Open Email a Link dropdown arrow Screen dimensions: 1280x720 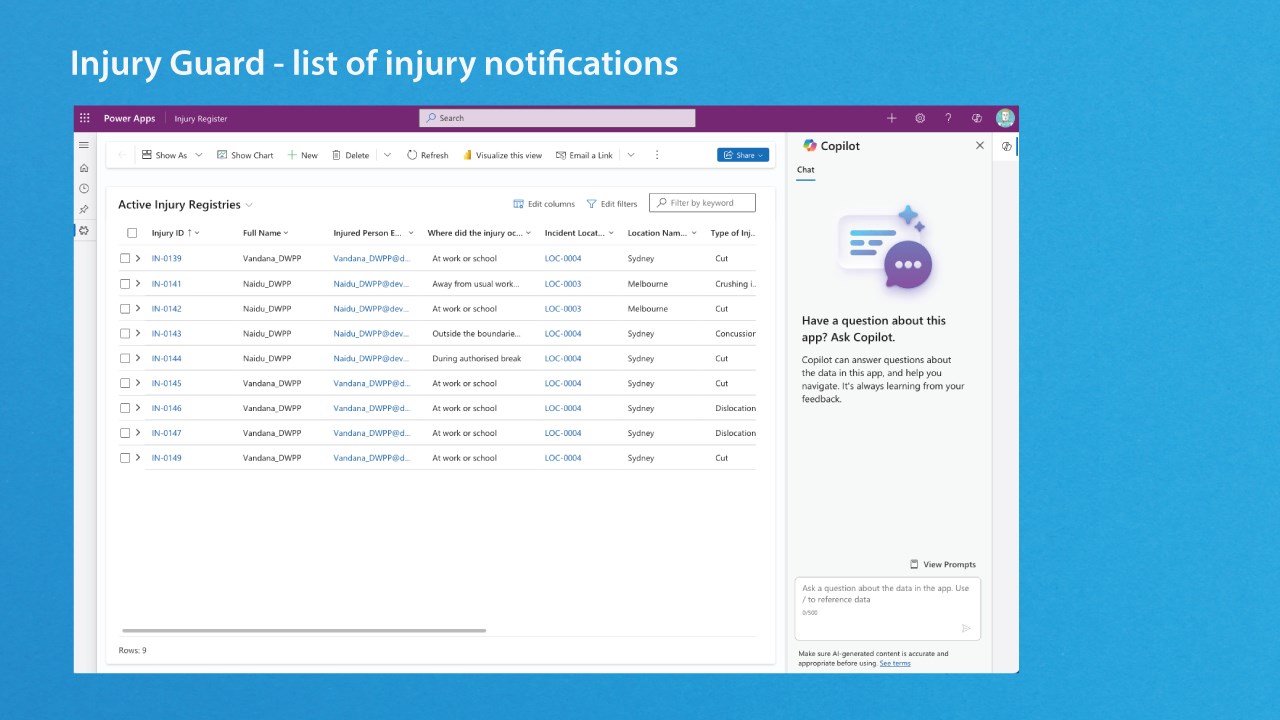631,155
